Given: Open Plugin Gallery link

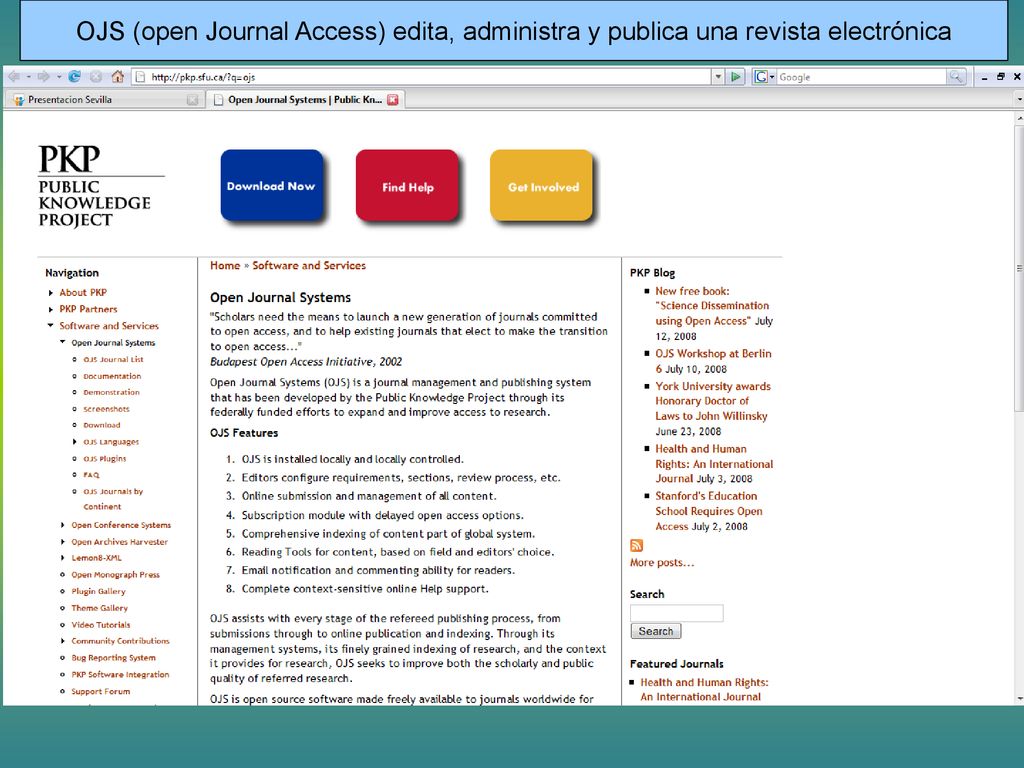Looking at the screenshot, I should [98, 591].
